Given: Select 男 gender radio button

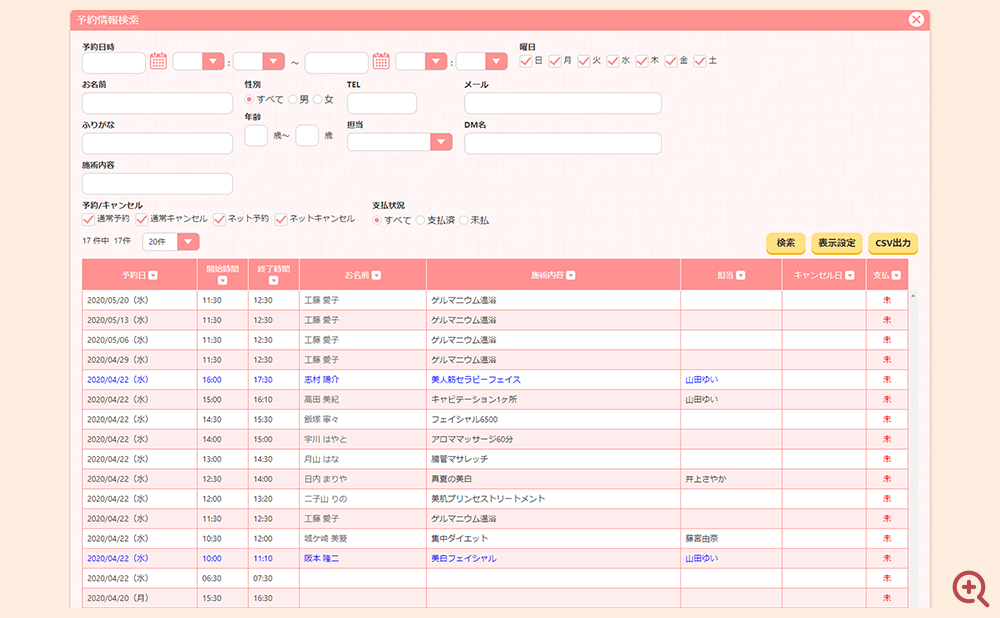Looking at the screenshot, I should pyautogui.click(x=293, y=99).
